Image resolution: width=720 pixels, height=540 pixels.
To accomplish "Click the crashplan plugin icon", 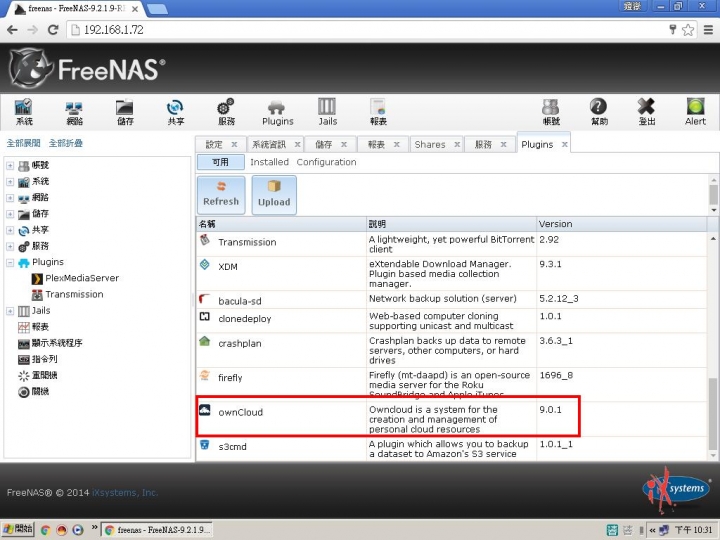I will click(x=205, y=341).
